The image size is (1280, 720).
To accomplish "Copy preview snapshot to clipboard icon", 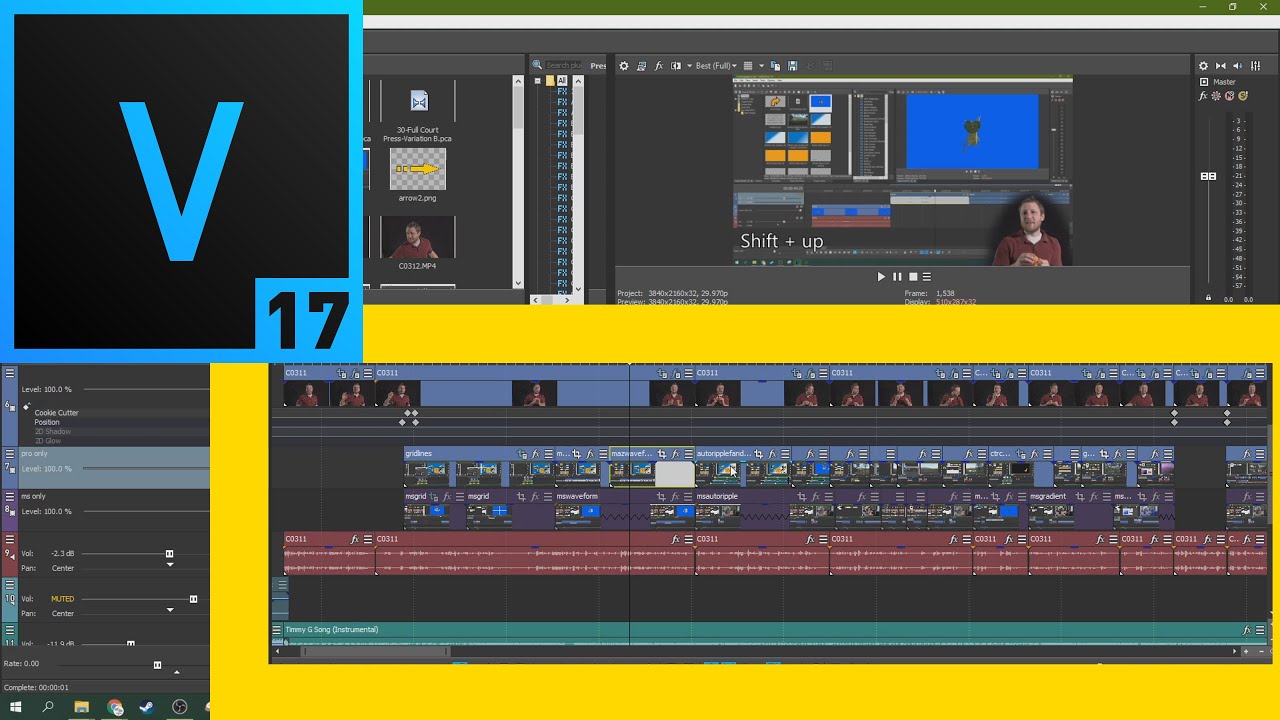I will (776, 66).
